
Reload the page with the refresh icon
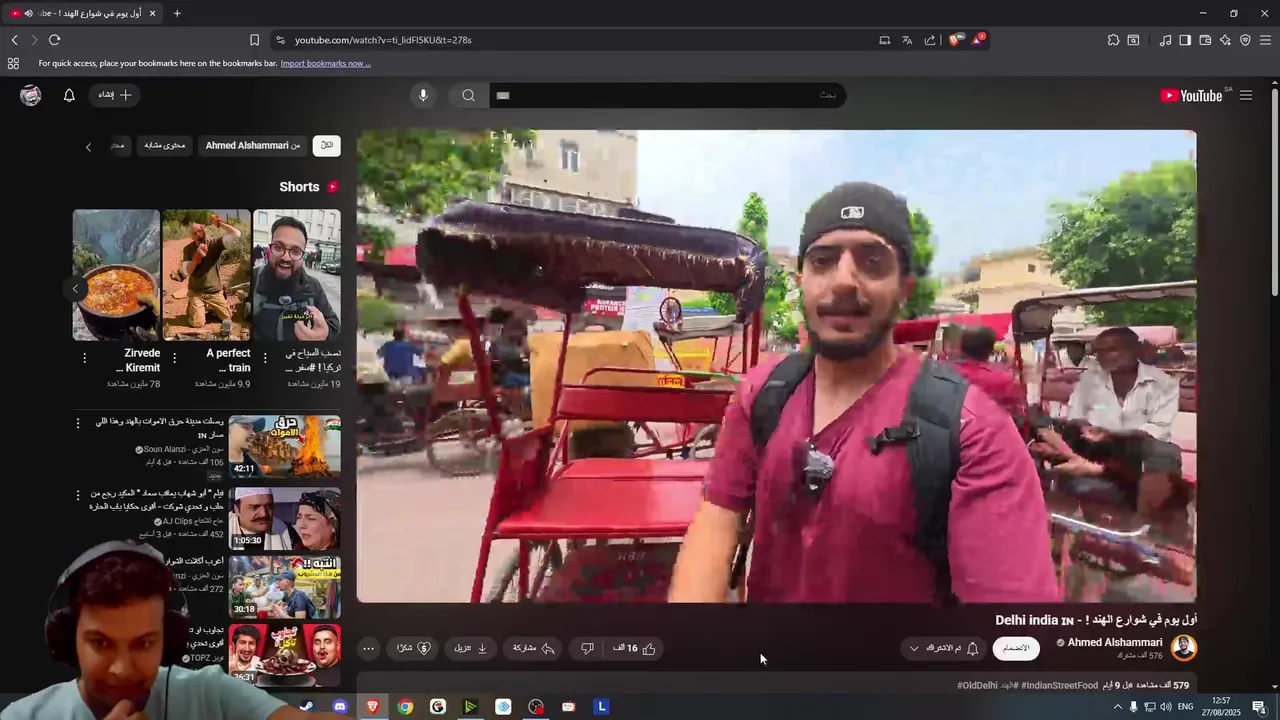(x=54, y=40)
